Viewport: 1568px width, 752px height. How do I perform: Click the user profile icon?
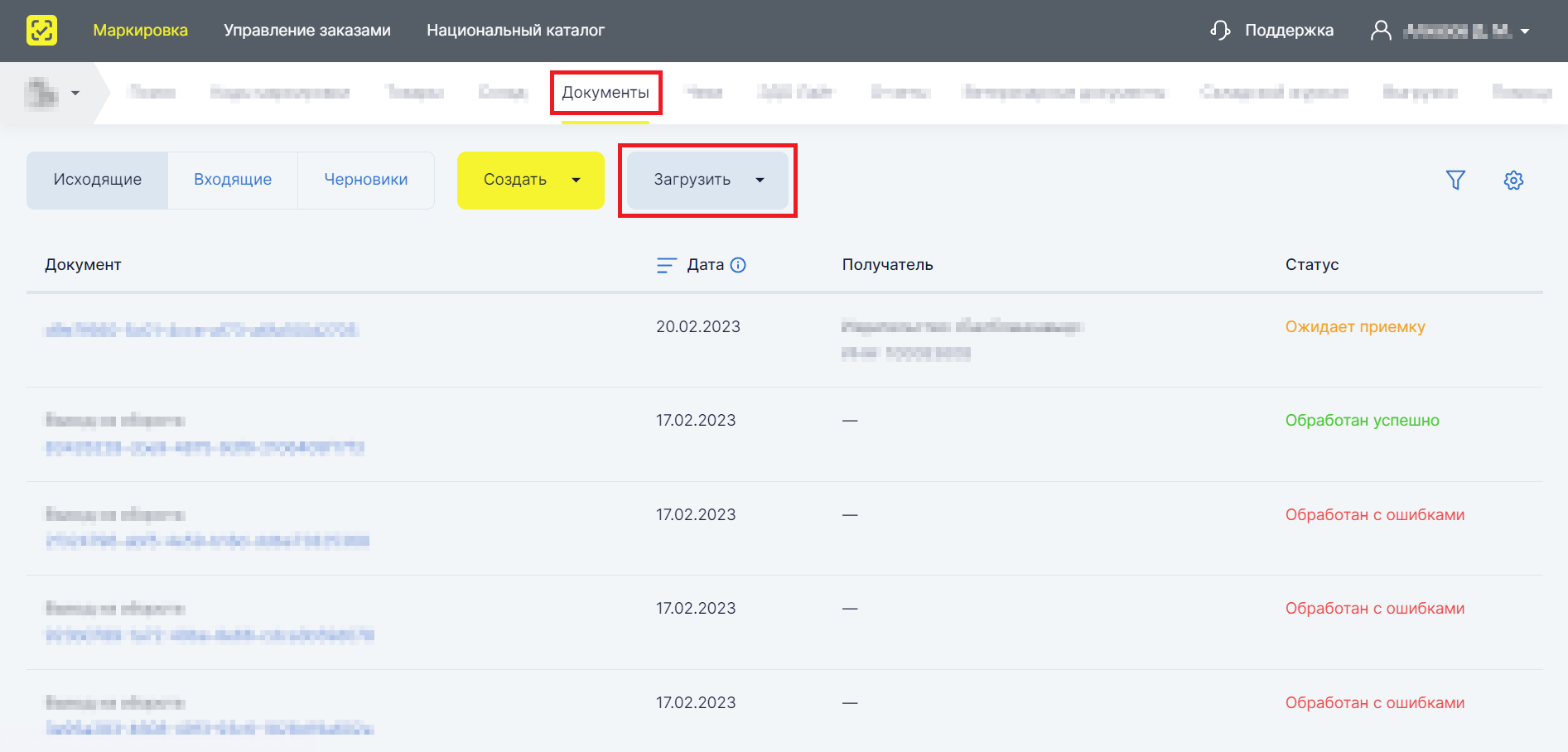click(x=1381, y=31)
